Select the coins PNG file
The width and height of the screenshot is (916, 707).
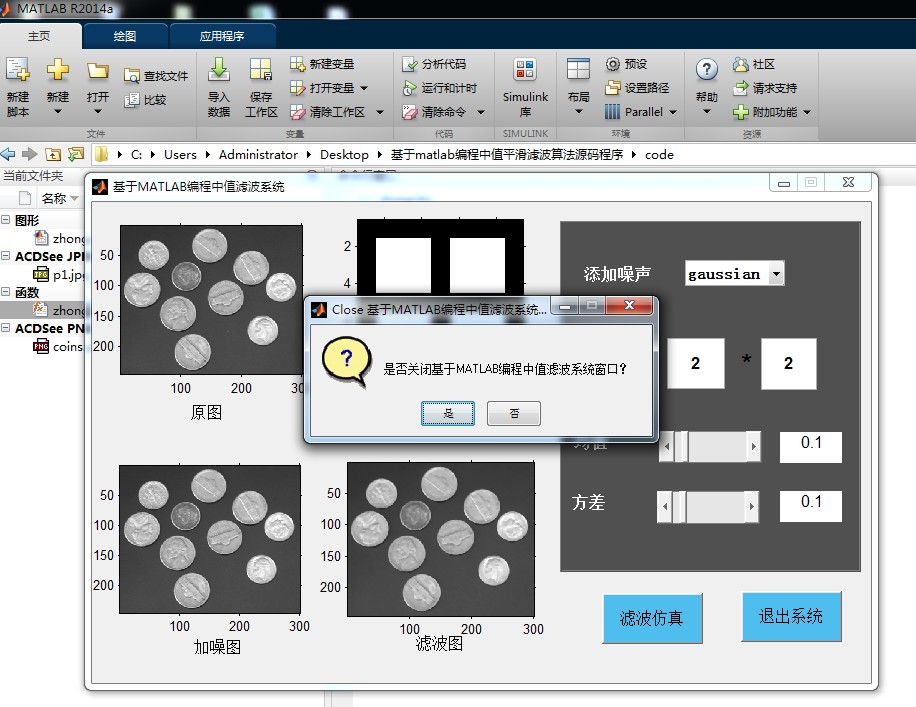click(x=58, y=346)
